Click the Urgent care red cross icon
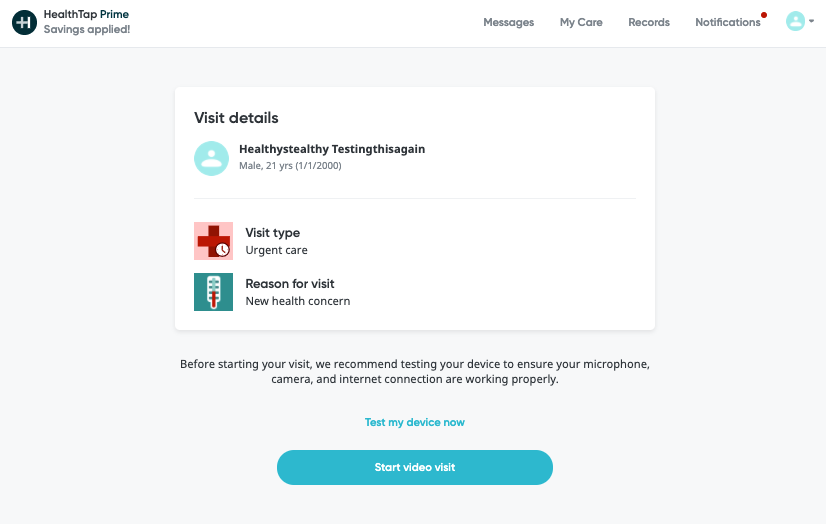This screenshot has height=524, width=826. pos(213,241)
